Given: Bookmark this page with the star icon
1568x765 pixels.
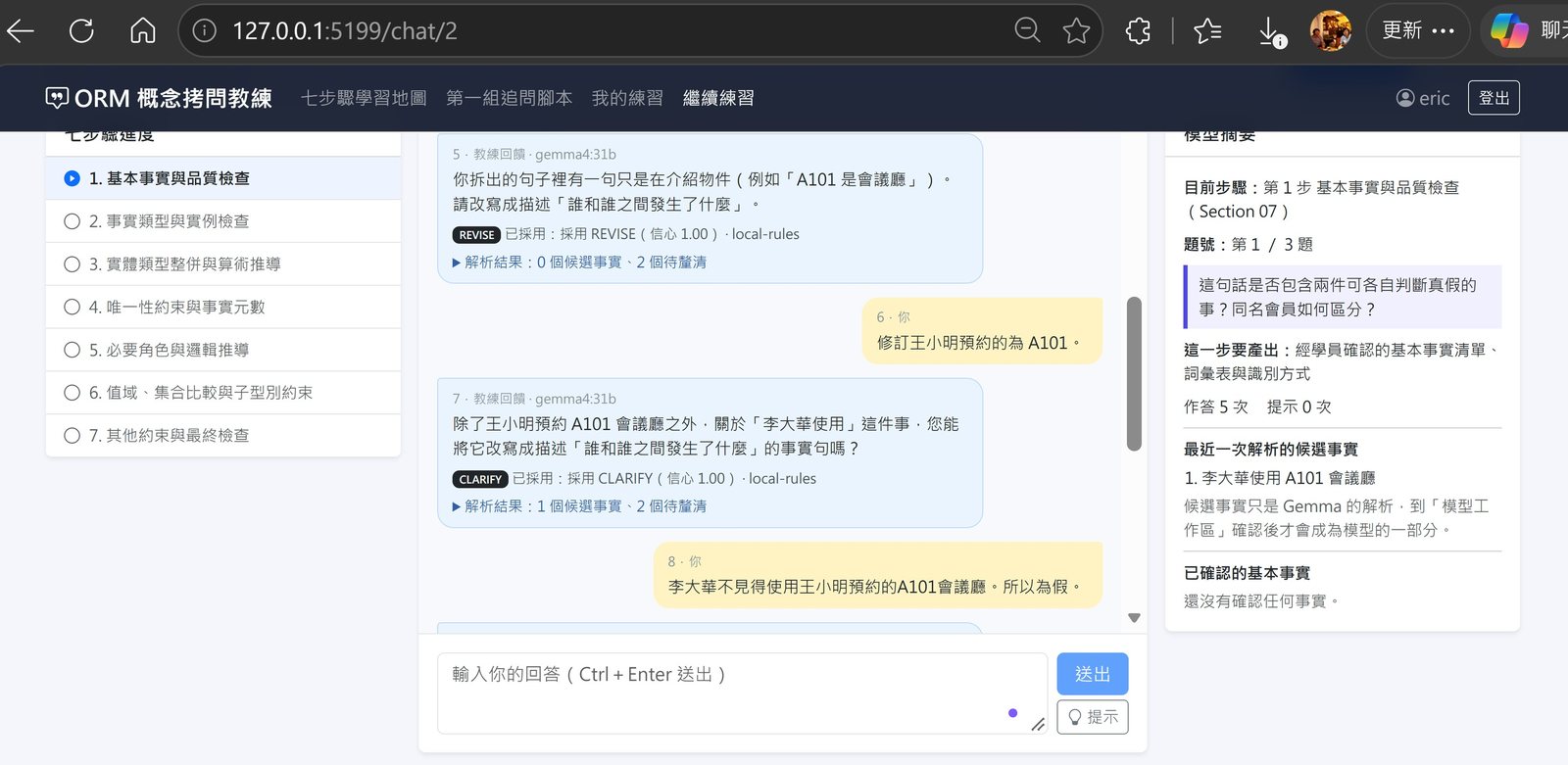Looking at the screenshot, I should coord(1076,31).
